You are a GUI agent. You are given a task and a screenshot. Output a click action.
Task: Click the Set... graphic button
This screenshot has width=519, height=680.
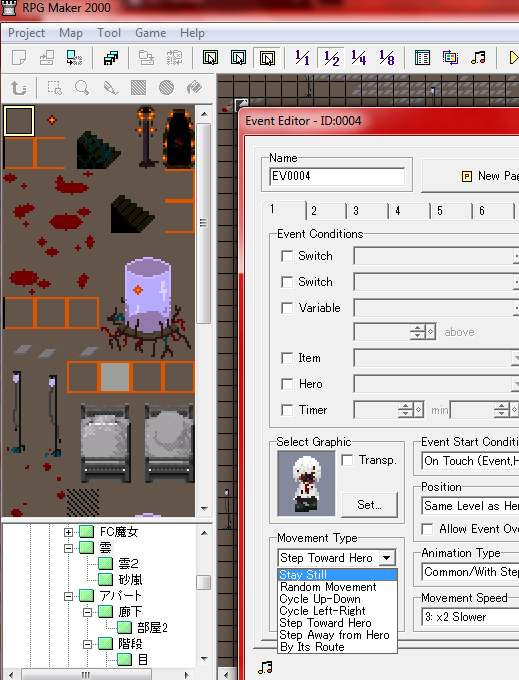[x=369, y=505]
